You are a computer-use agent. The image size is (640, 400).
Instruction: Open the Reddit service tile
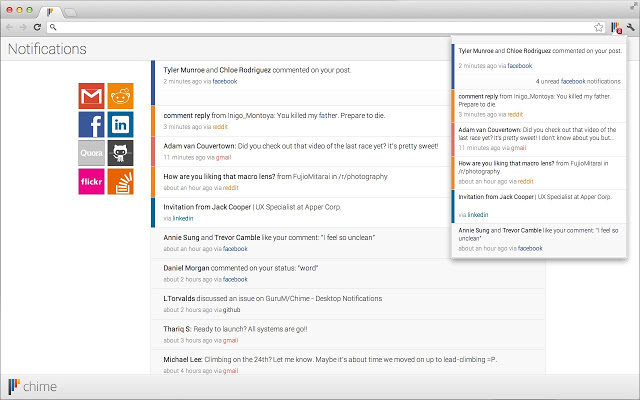(120, 96)
